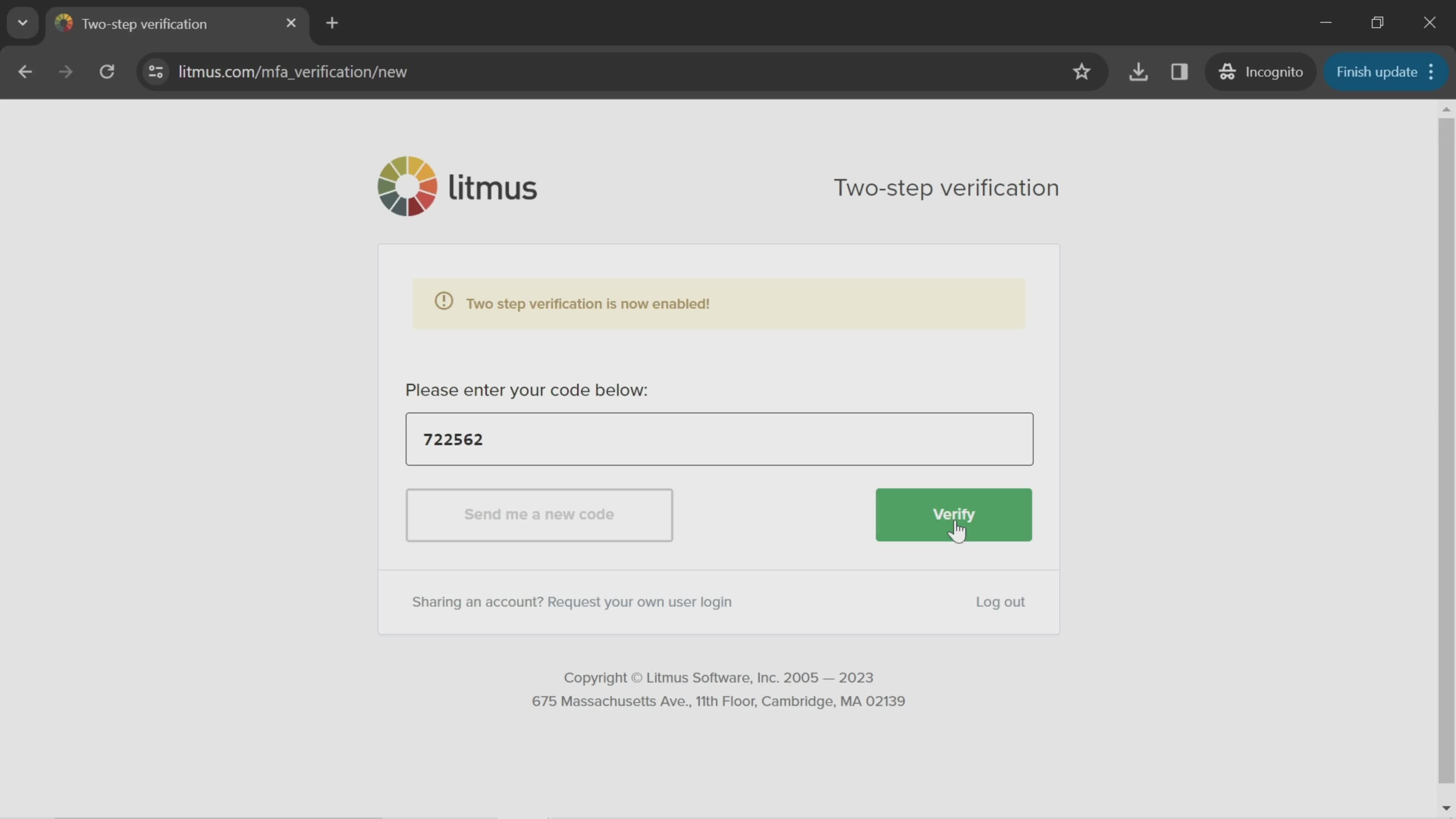Click the browser back arrow
Viewport: 1456px width, 819px height.
[25, 72]
